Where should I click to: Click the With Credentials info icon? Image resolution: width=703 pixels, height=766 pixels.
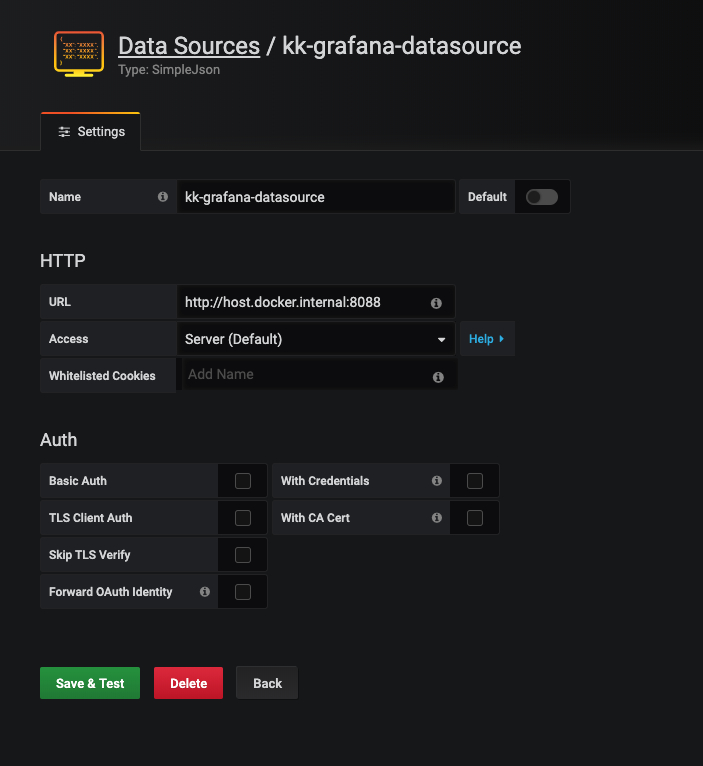point(437,481)
